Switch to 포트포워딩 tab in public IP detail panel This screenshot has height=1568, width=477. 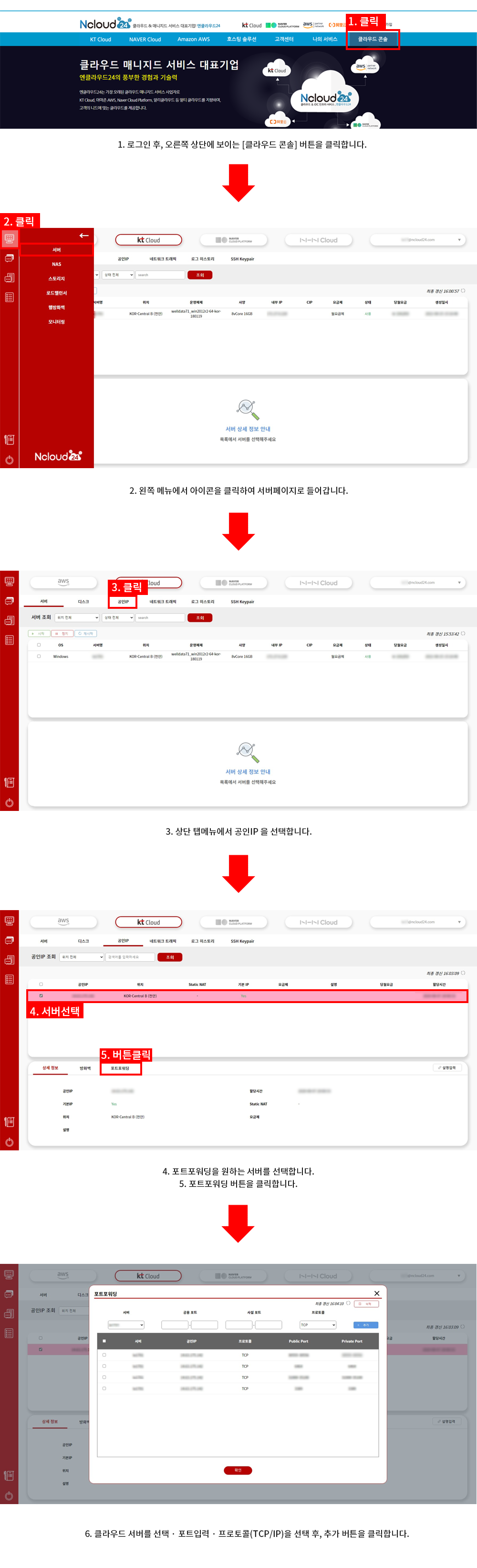(120, 1067)
